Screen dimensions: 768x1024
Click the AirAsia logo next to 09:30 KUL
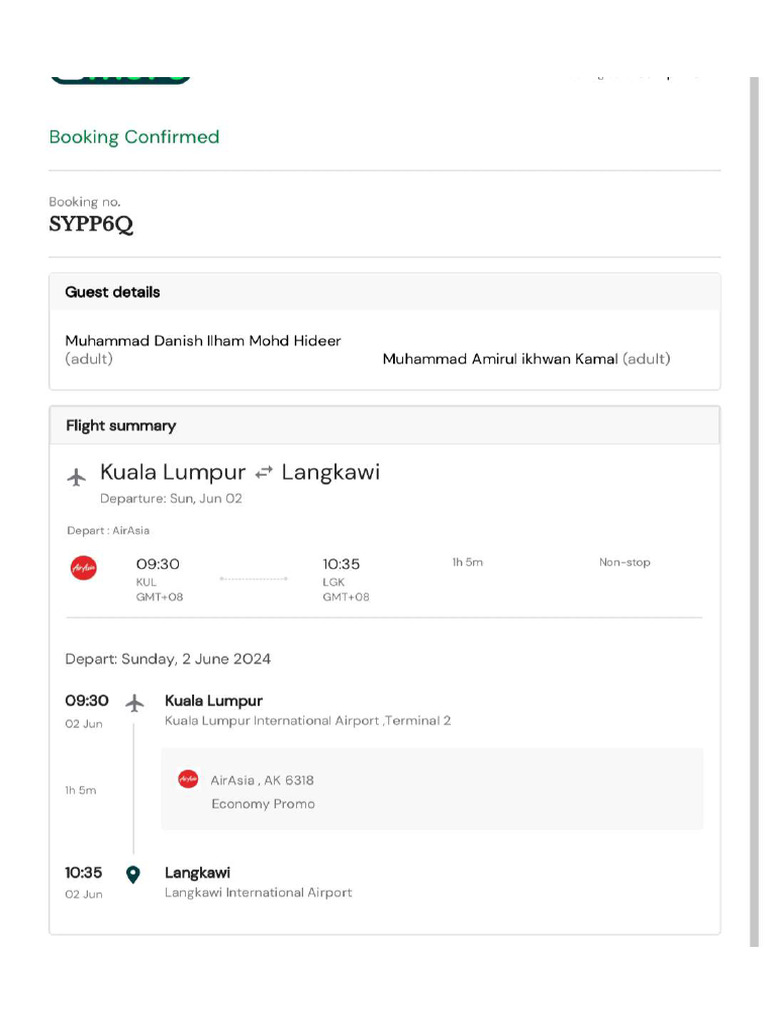(x=84, y=569)
